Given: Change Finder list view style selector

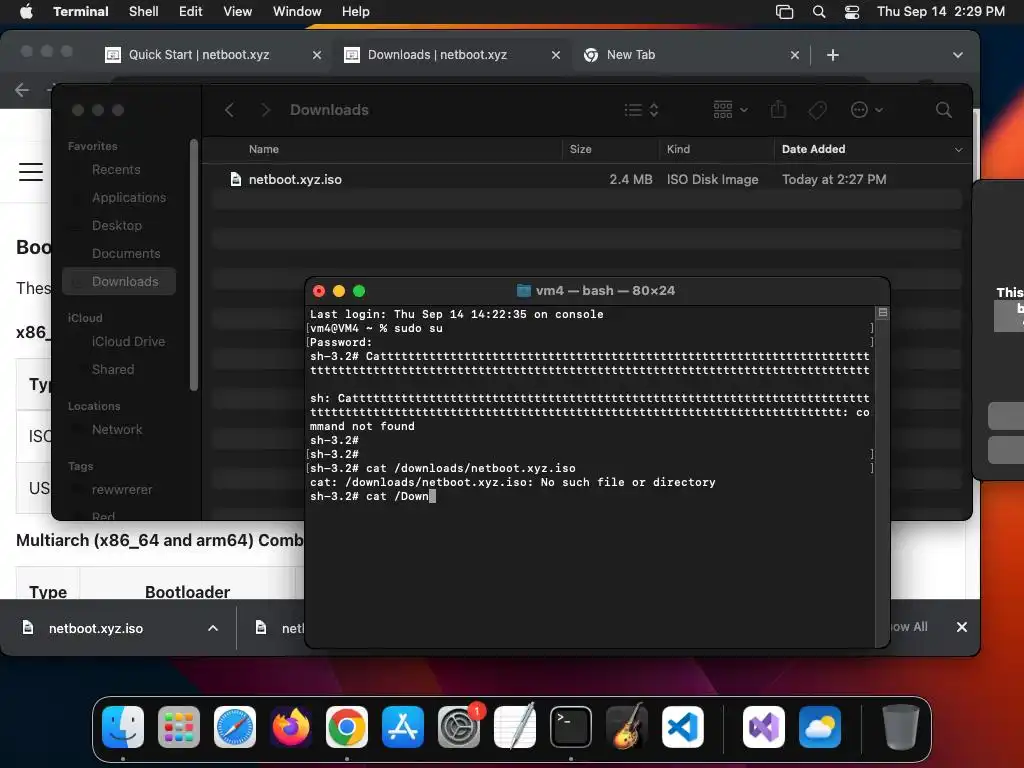Looking at the screenshot, I should click(641, 110).
